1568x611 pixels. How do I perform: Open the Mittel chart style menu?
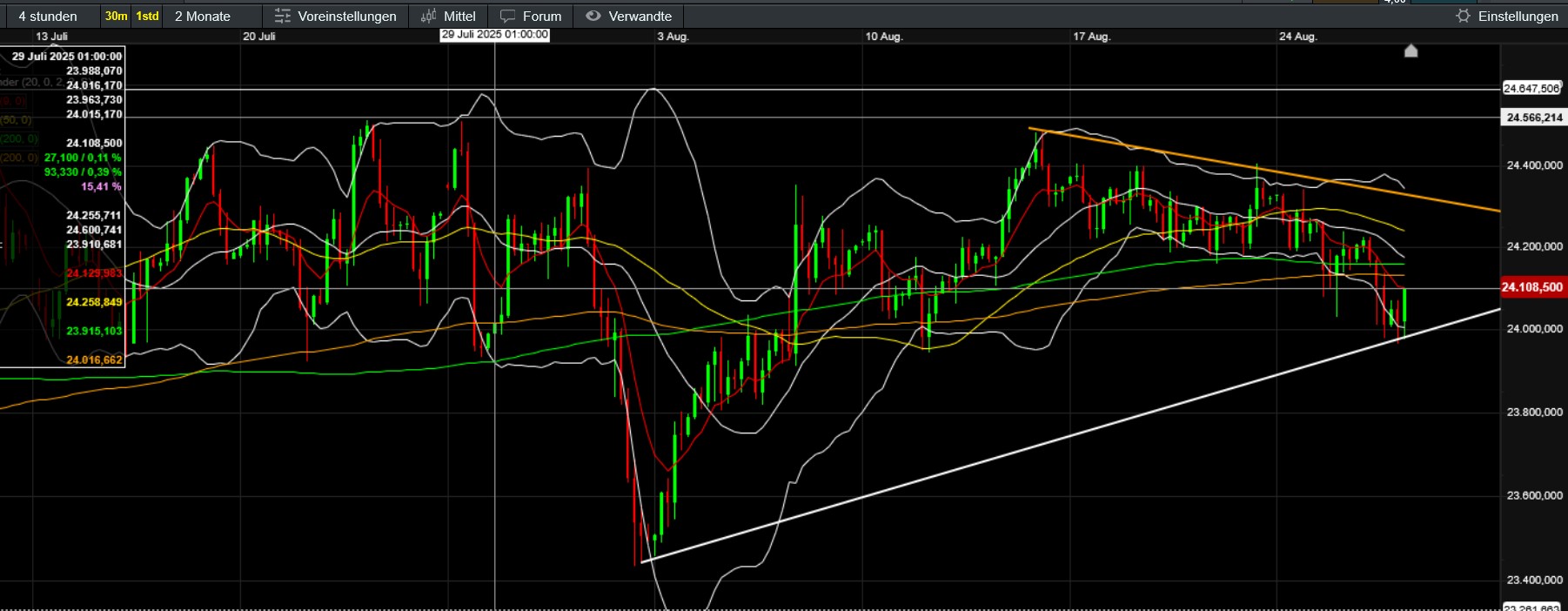pyautogui.click(x=448, y=17)
